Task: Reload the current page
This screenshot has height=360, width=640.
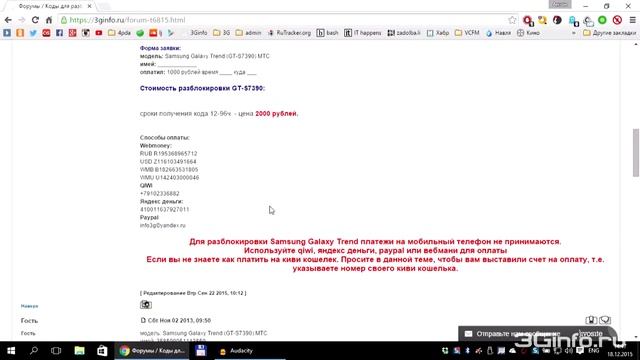Action: (36, 20)
